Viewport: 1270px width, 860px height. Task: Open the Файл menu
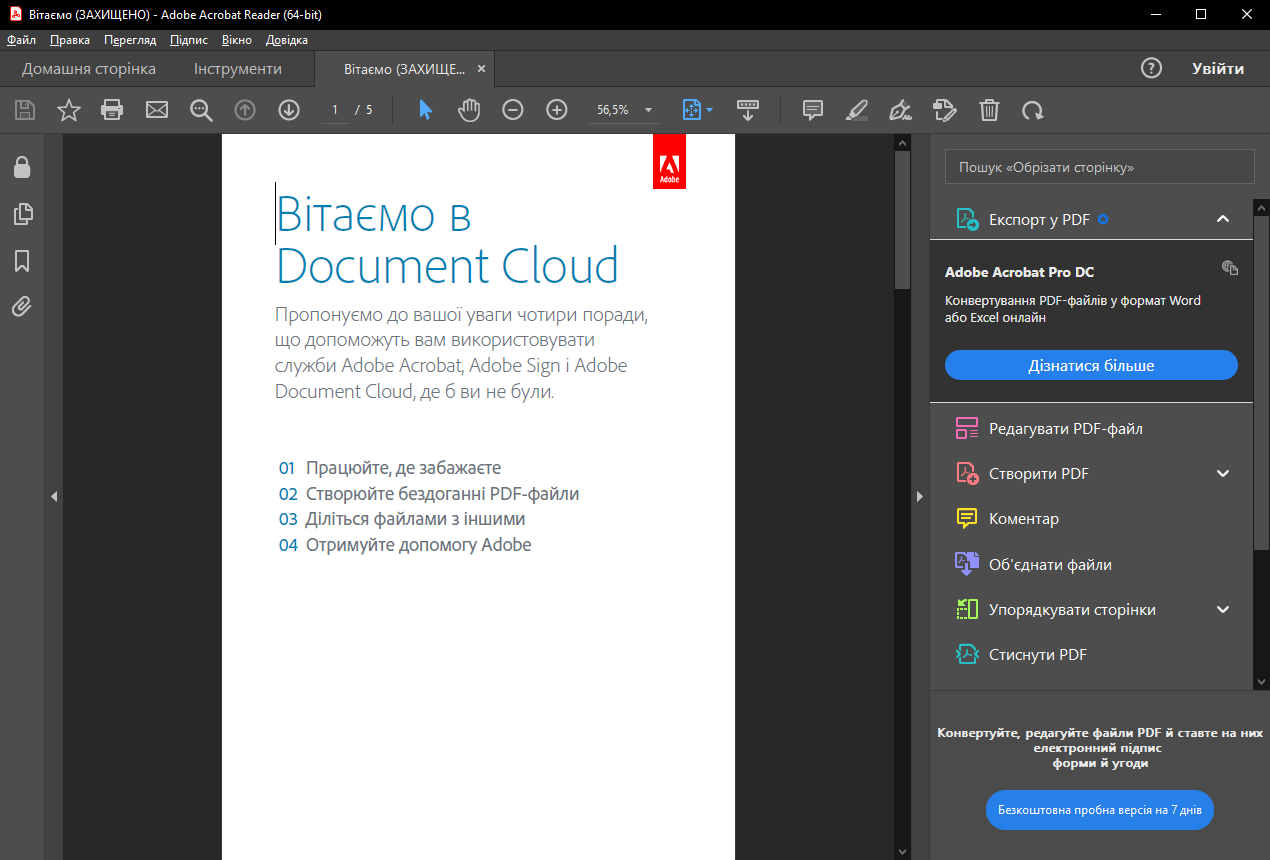tap(21, 40)
